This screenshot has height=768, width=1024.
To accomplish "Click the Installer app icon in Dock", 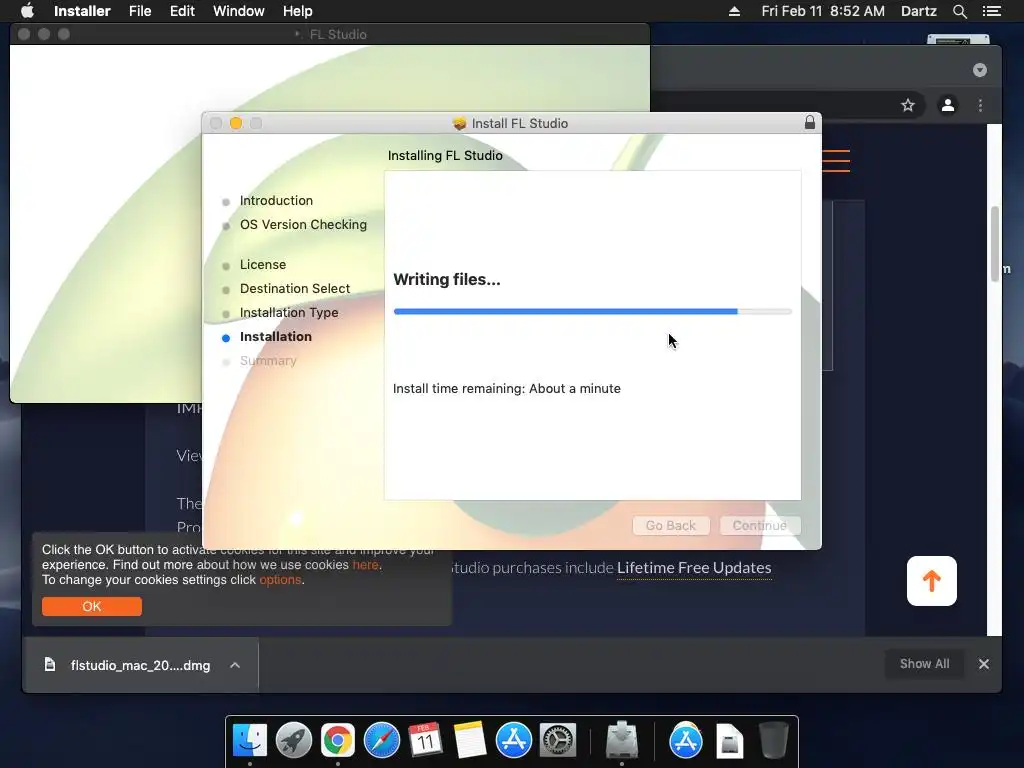I will point(622,741).
